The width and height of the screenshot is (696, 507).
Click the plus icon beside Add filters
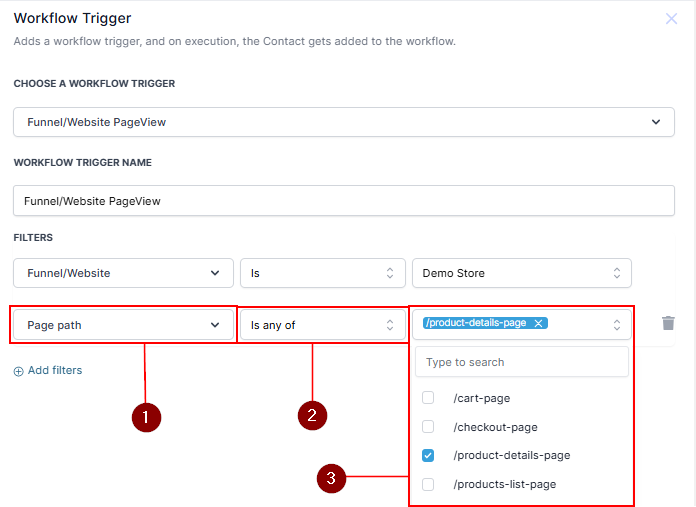[19, 371]
